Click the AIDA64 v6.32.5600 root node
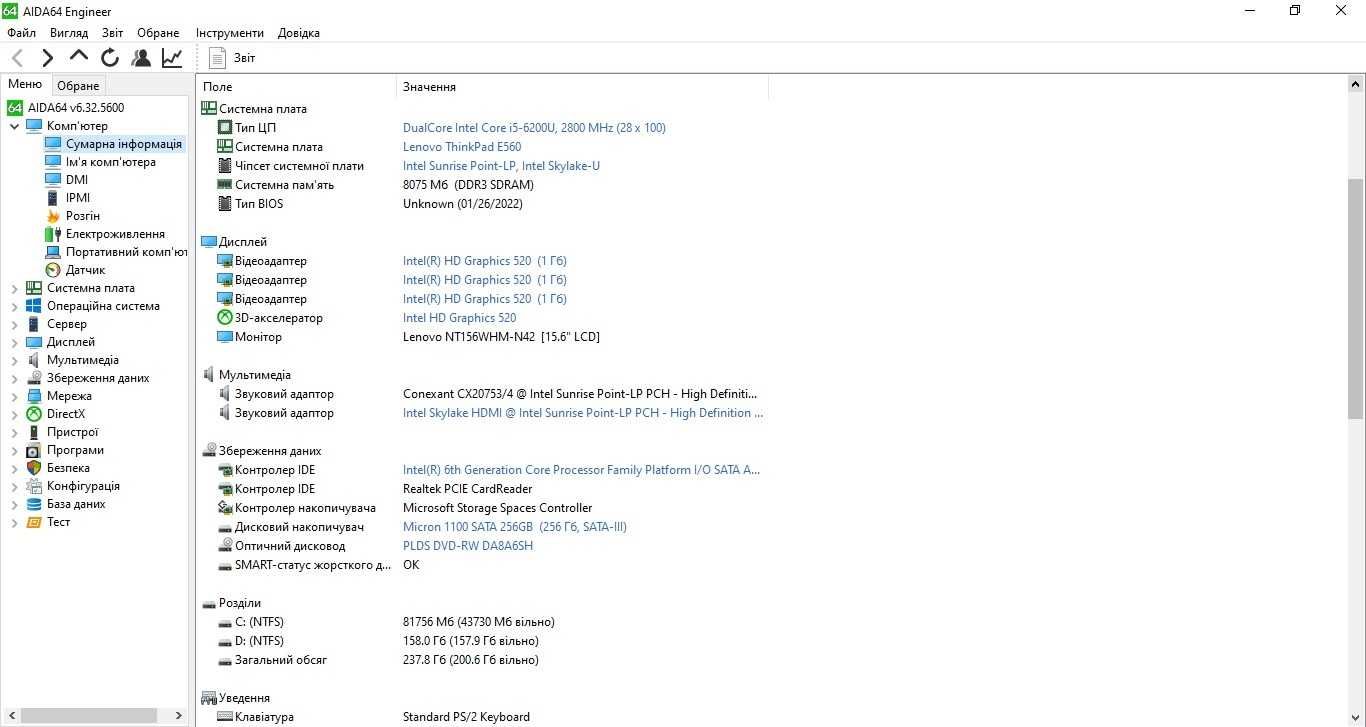The width and height of the screenshot is (1366, 727). click(76, 108)
